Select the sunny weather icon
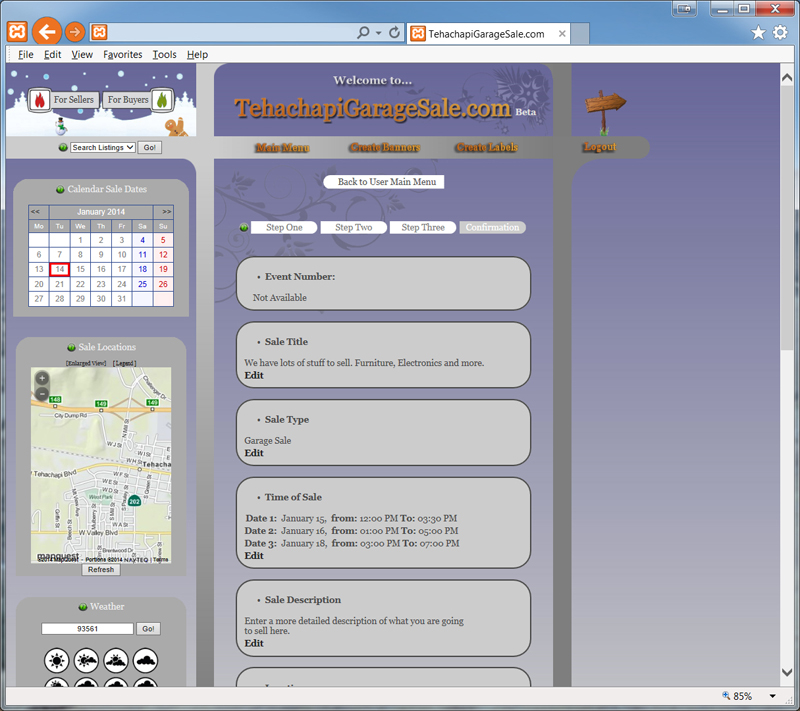 click(x=57, y=661)
